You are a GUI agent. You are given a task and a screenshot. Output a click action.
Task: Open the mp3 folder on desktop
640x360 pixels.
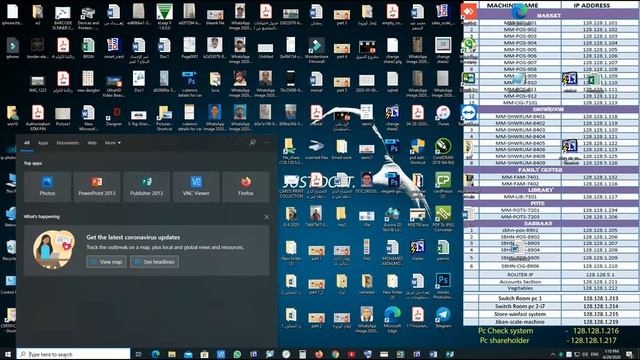pos(342,217)
